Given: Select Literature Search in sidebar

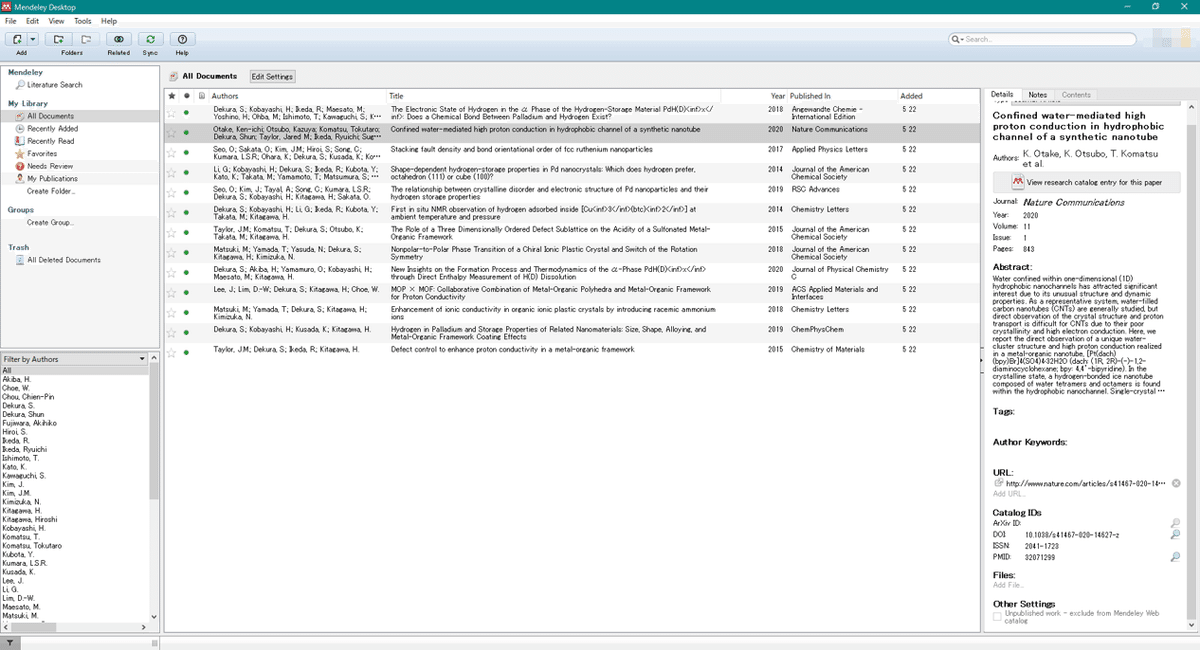Looking at the screenshot, I should pyautogui.click(x=55, y=85).
